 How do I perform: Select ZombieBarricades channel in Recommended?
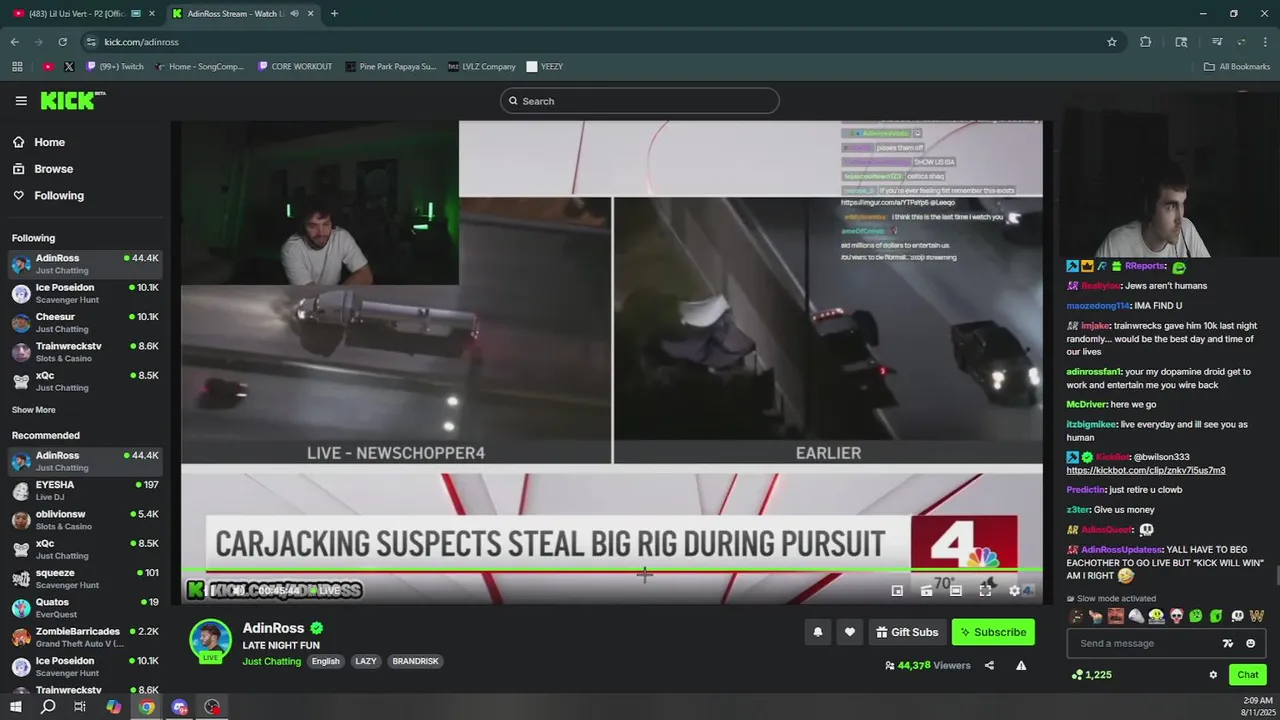click(85, 637)
